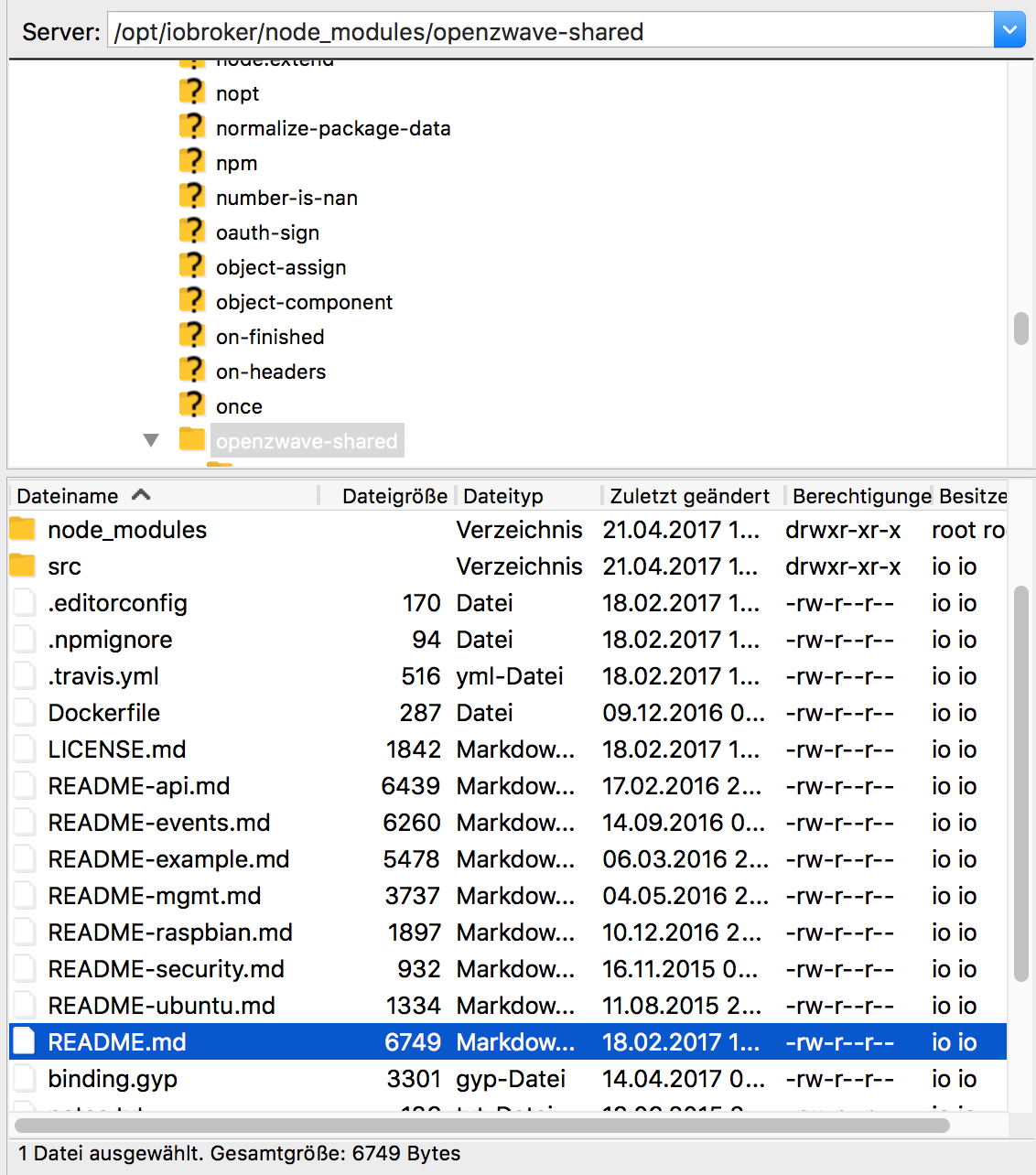The width and height of the screenshot is (1036, 1175).
Task: Click the question-mark icon beside oauth-sign
Action: 192,232
